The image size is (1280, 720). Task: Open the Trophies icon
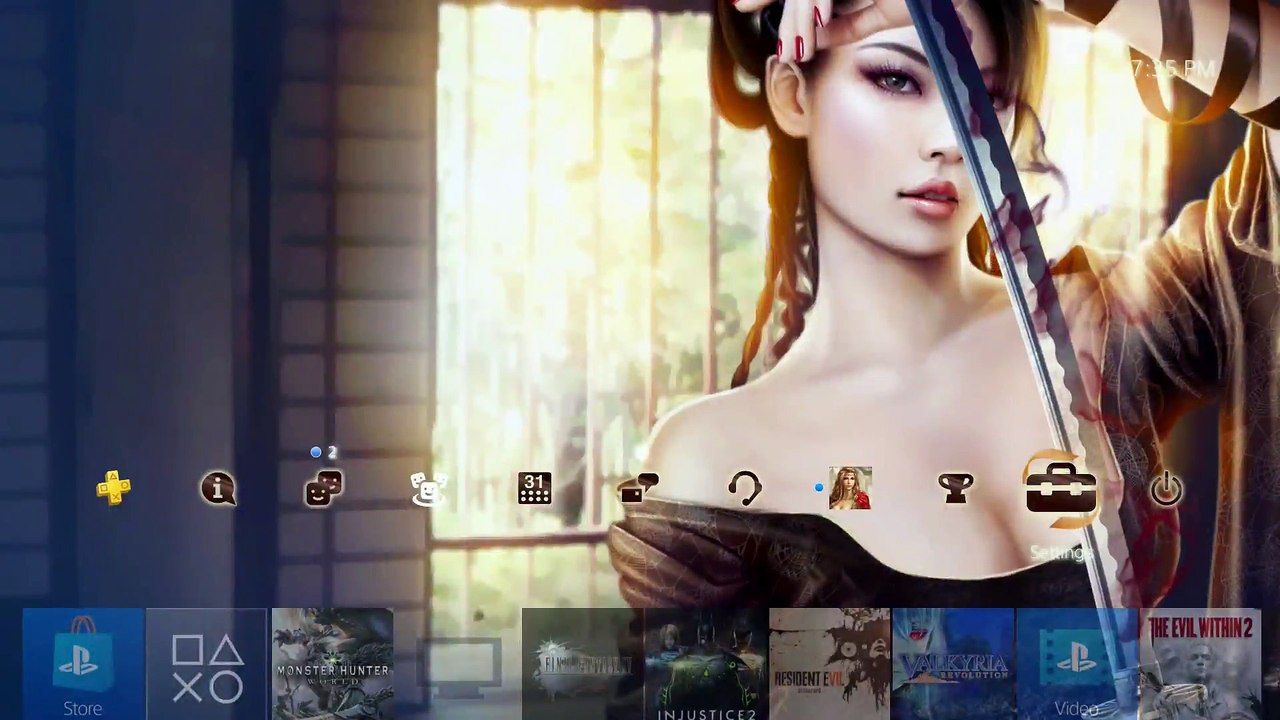tap(955, 488)
